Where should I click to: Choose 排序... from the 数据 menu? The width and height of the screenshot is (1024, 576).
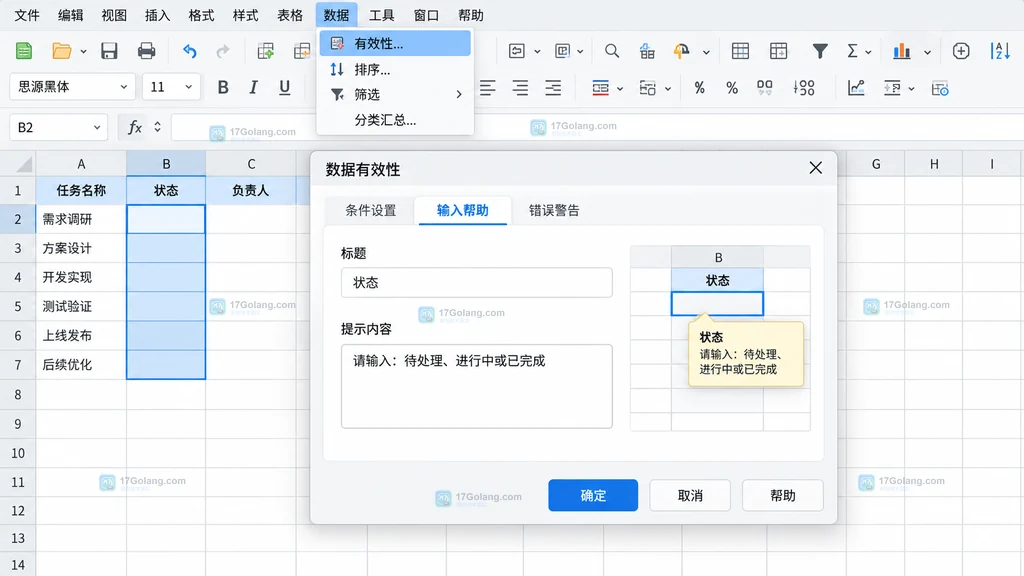pyautogui.click(x=395, y=69)
